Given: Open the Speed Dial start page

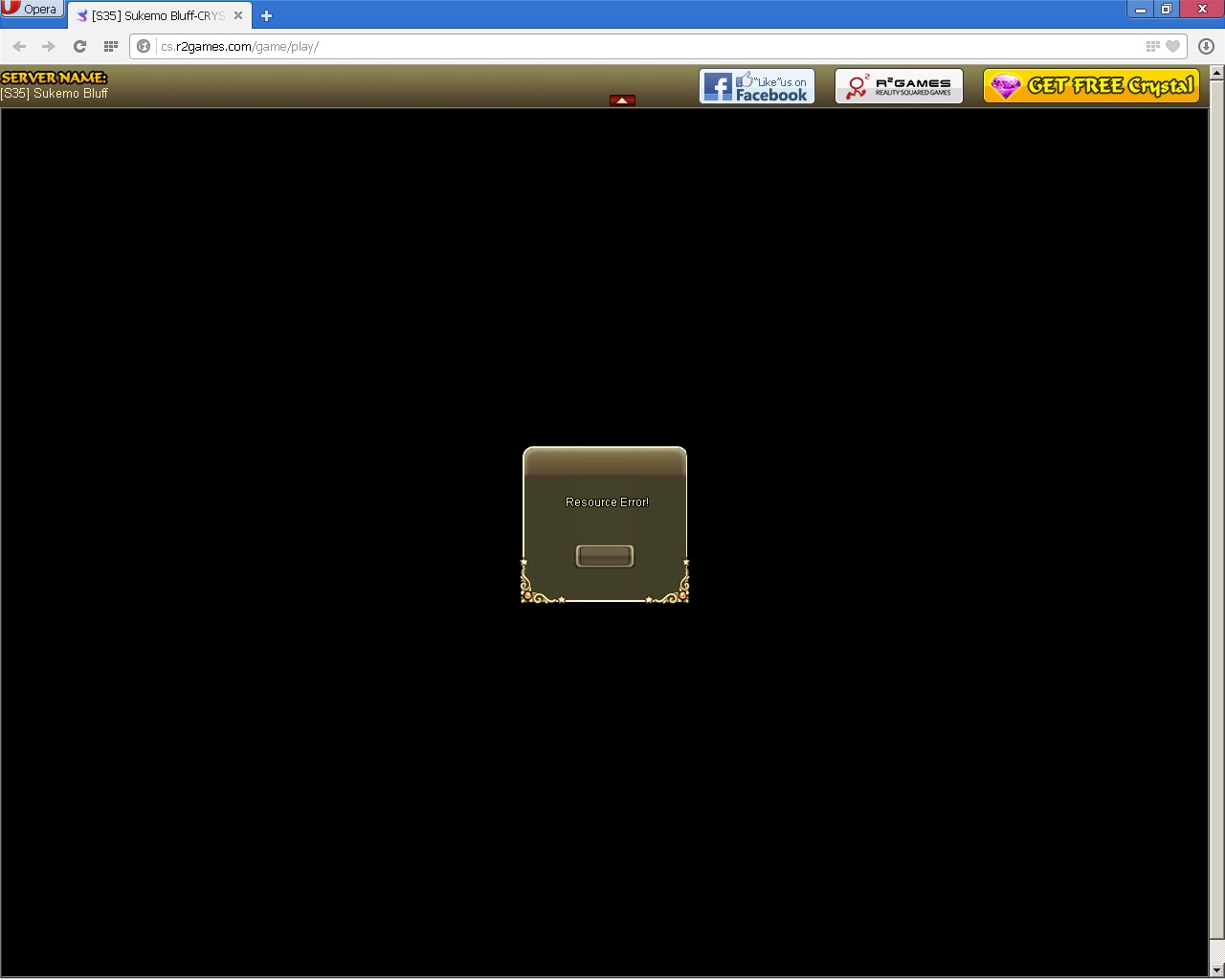Looking at the screenshot, I should [110, 46].
